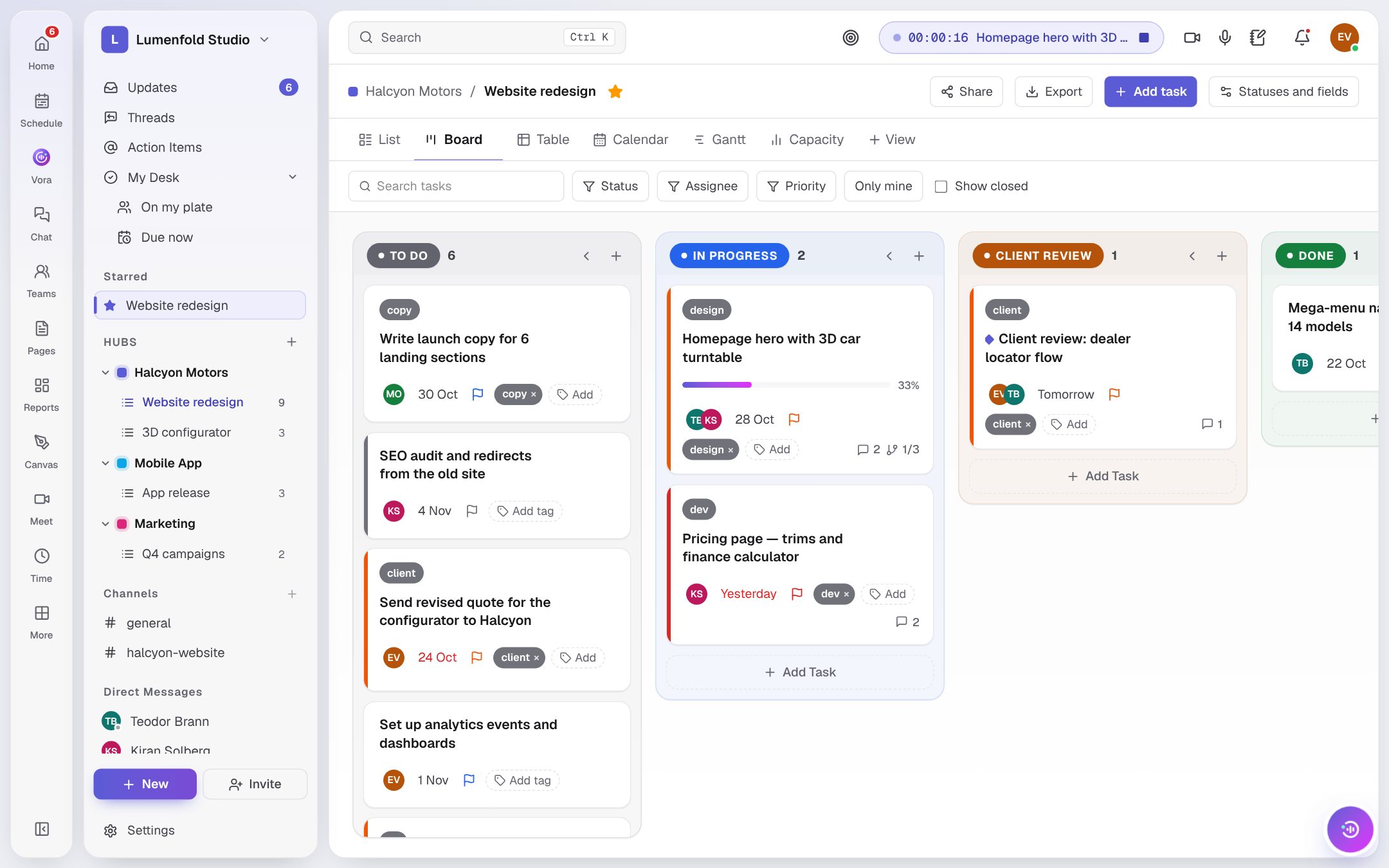Open the Capacity view tab
Image resolution: width=1389 pixels, height=868 pixels.
[x=807, y=140]
